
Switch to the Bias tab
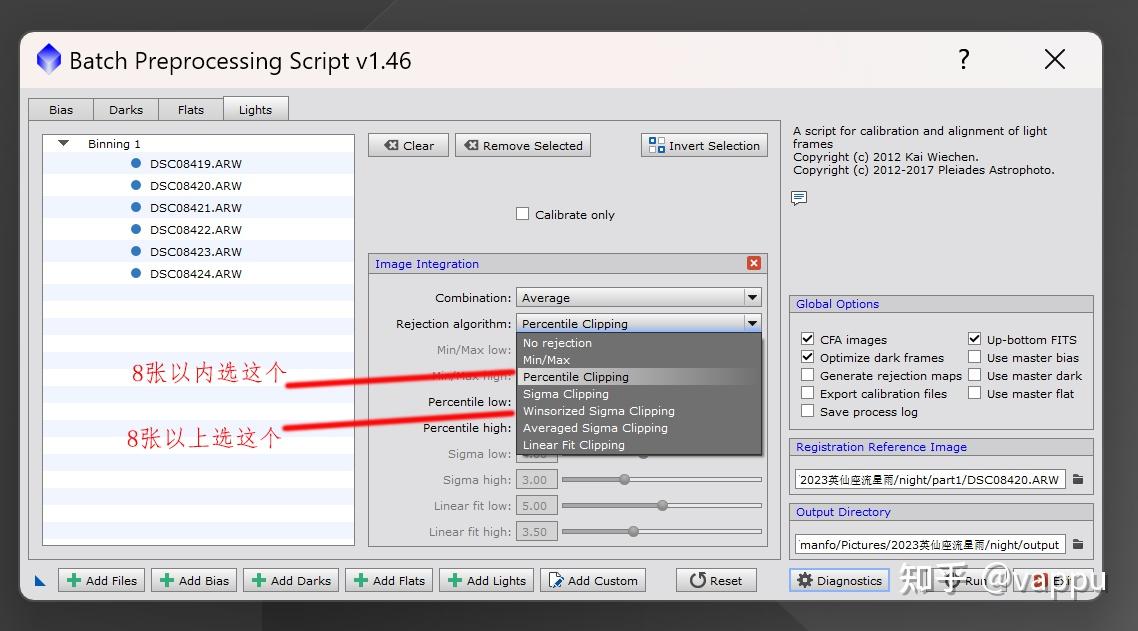pyautogui.click(x=61, y=110)
